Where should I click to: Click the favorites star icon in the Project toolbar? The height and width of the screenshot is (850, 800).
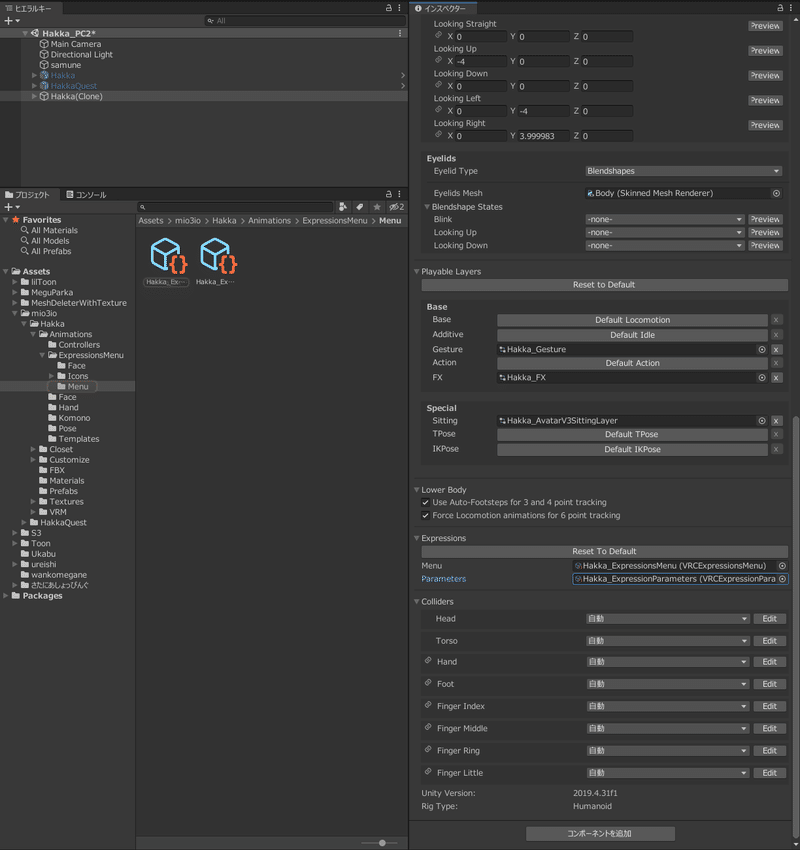377,207
